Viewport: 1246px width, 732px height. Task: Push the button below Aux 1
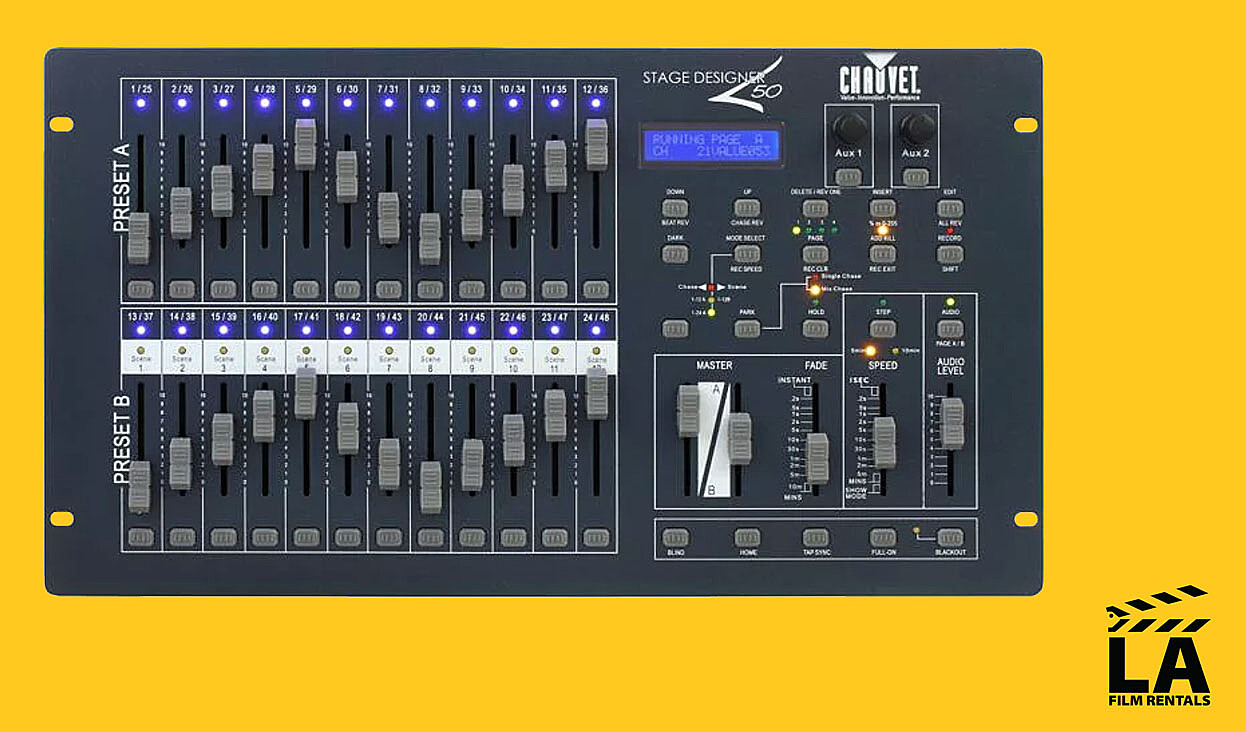pos(848,177)
